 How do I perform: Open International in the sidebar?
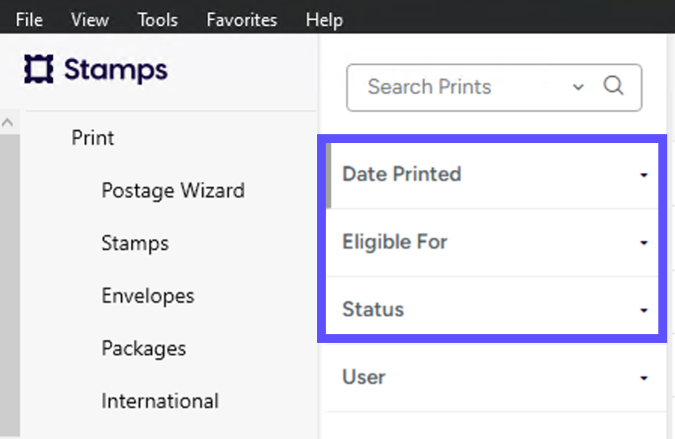click(x=160, y=401)
